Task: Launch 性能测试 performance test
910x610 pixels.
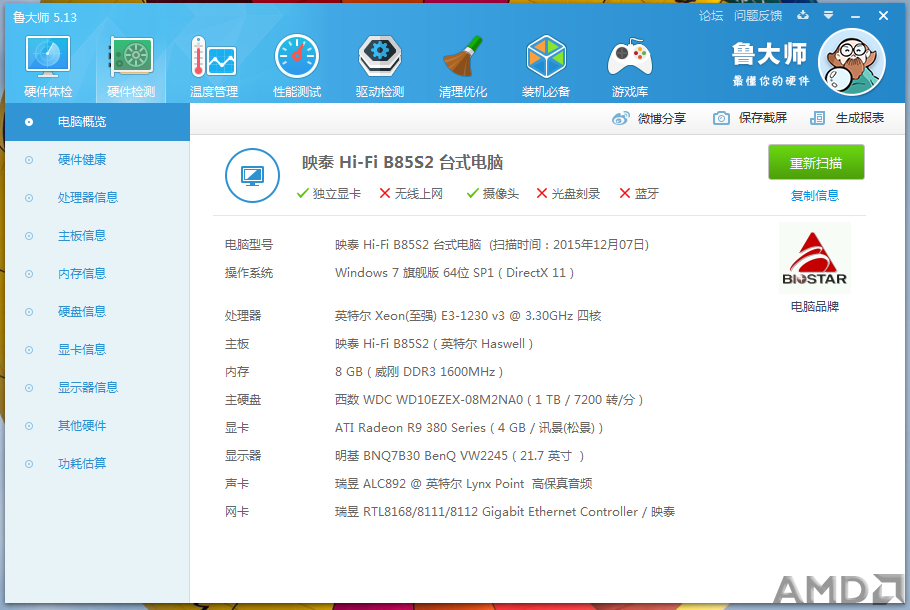Action: coord(297,66)
